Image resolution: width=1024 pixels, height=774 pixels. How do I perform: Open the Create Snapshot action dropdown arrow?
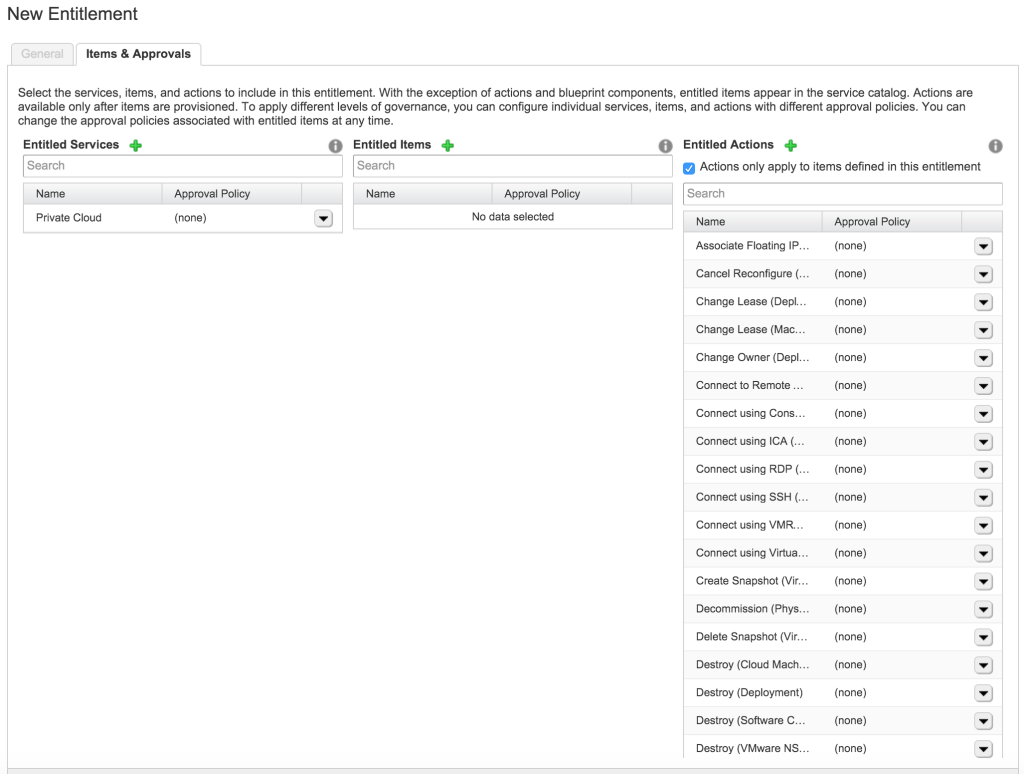coord(983,581)
